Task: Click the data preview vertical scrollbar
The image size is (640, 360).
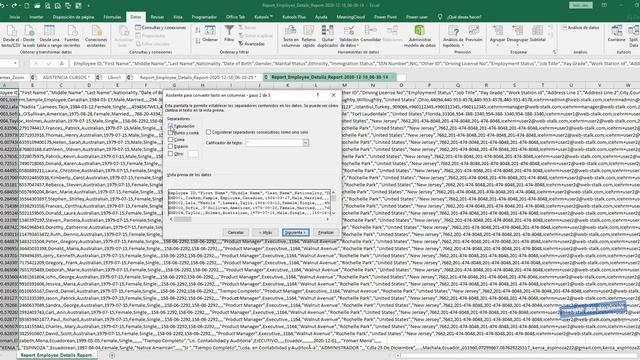Action: tap(333, 202)
